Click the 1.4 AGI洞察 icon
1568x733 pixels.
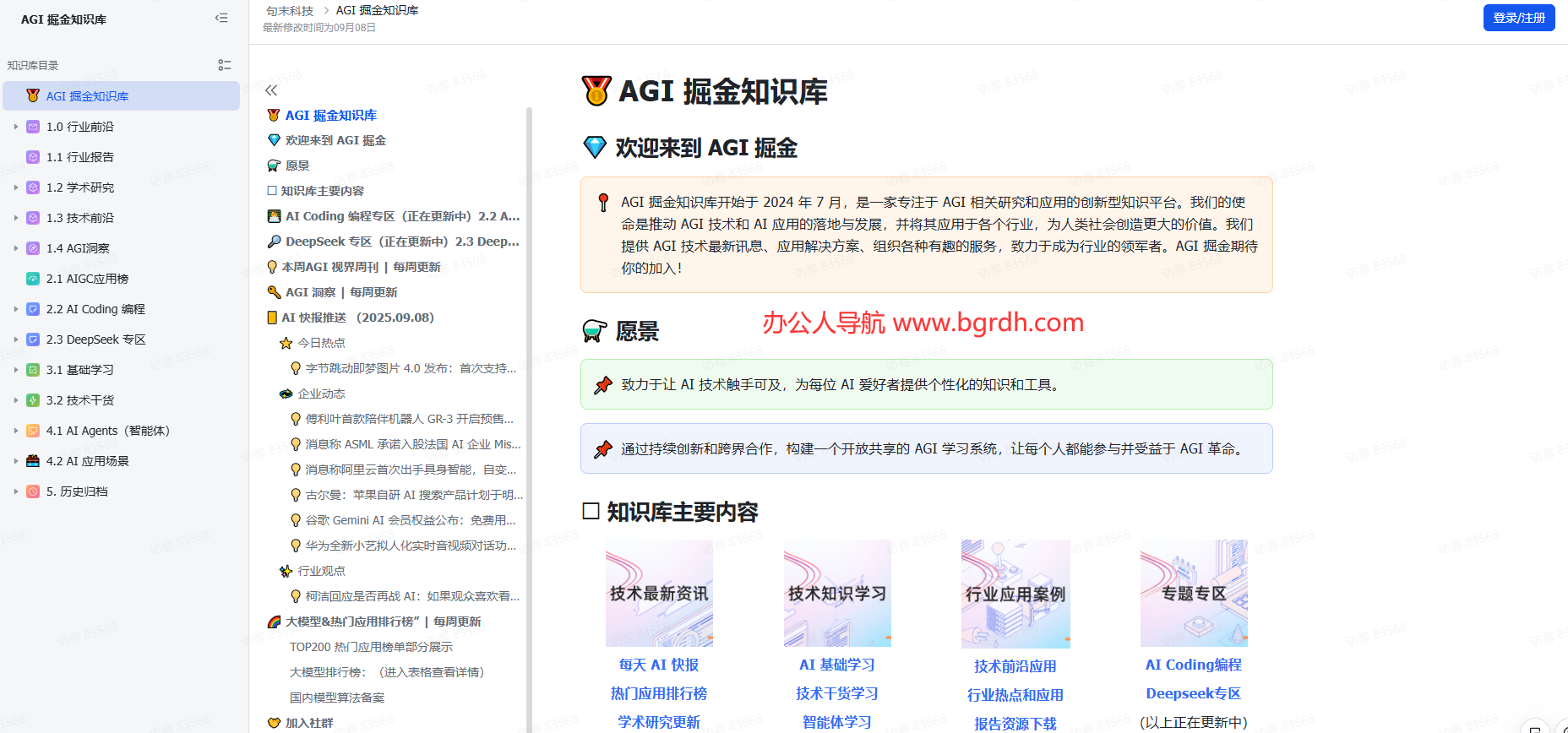33,248
